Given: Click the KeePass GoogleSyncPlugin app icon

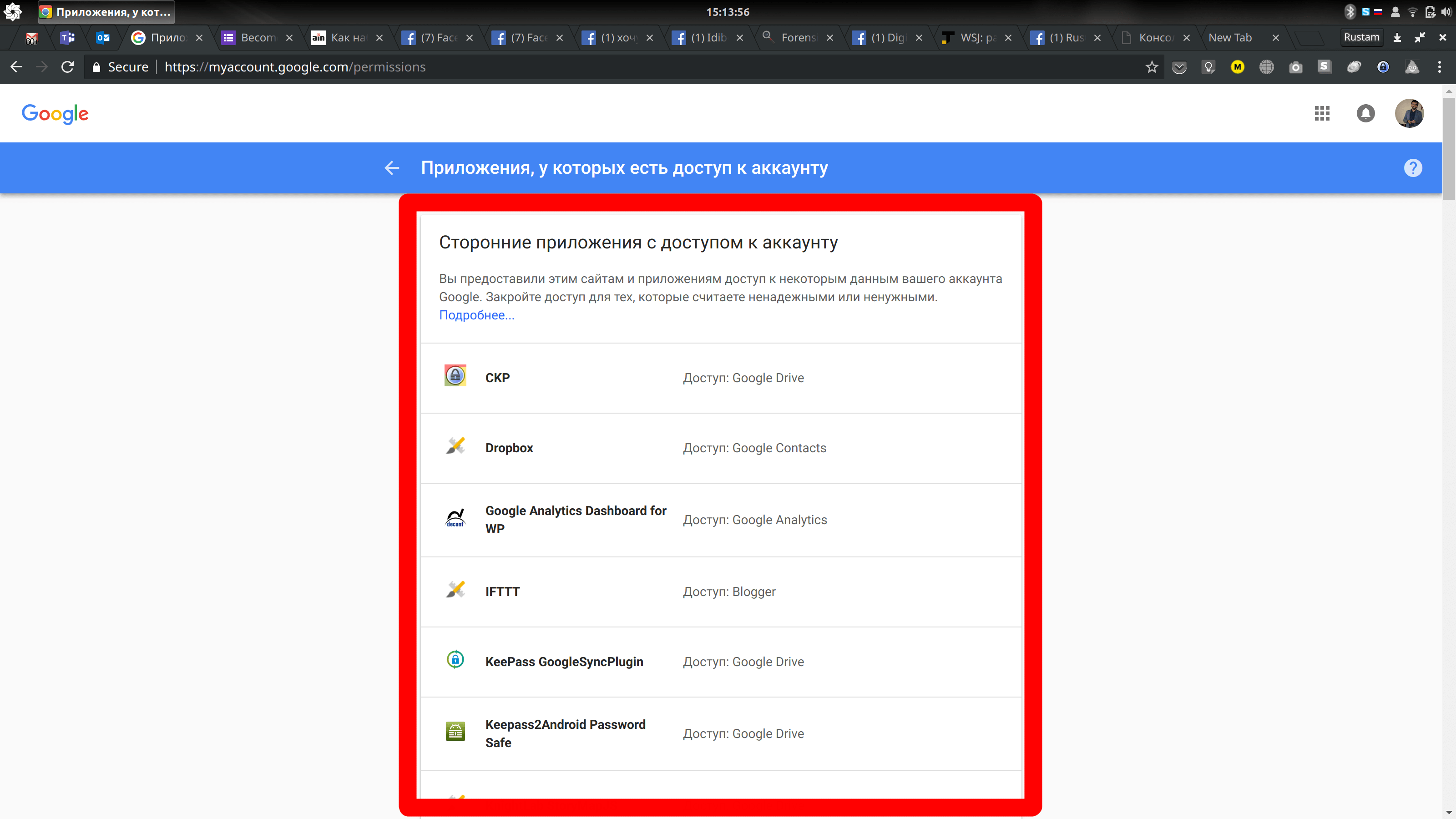Looking at the screenshot, I should pyautogui.click(x=455, y=660).
